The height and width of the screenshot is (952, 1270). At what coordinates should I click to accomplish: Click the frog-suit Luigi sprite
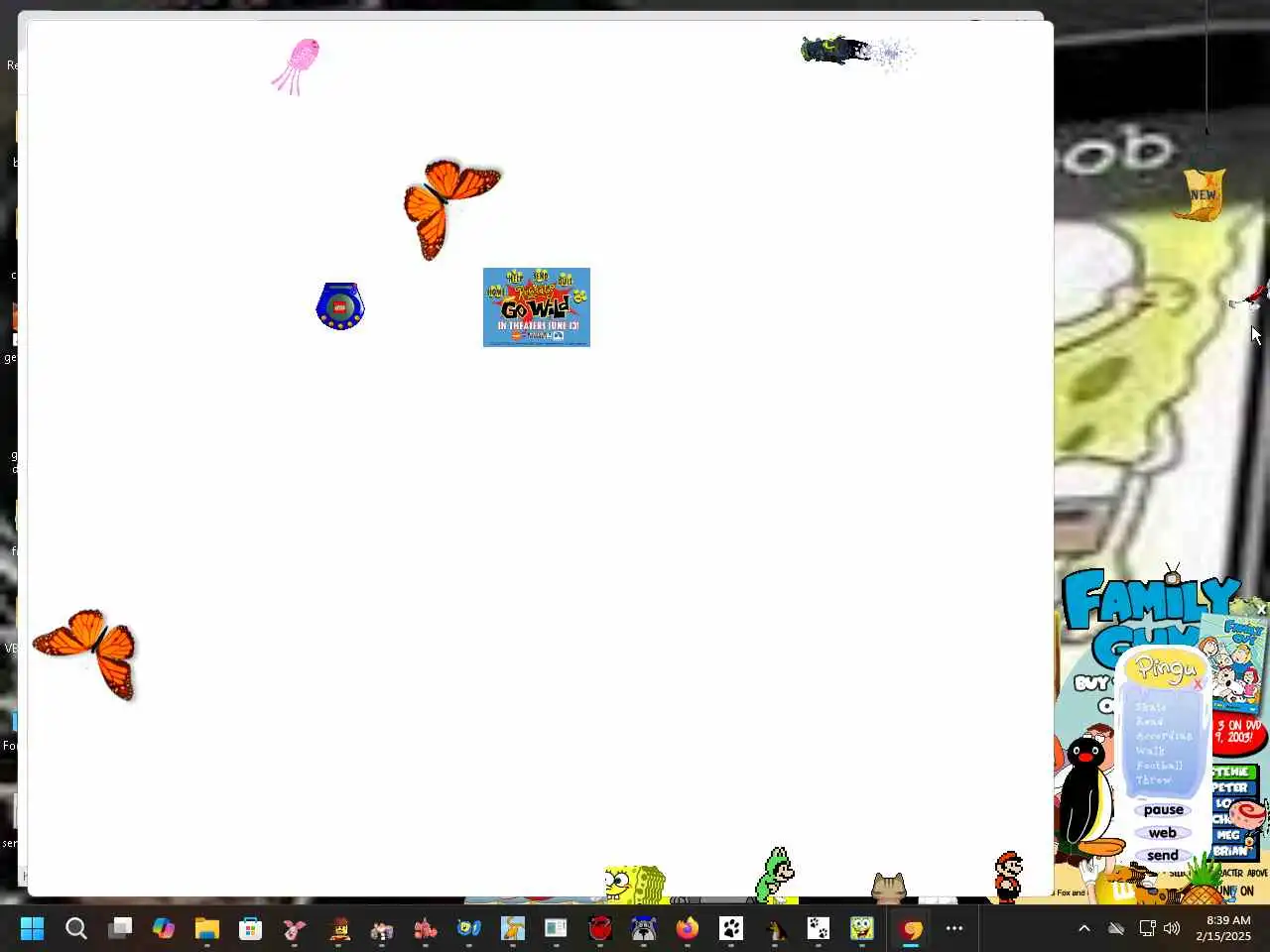(x=775, y=875)
